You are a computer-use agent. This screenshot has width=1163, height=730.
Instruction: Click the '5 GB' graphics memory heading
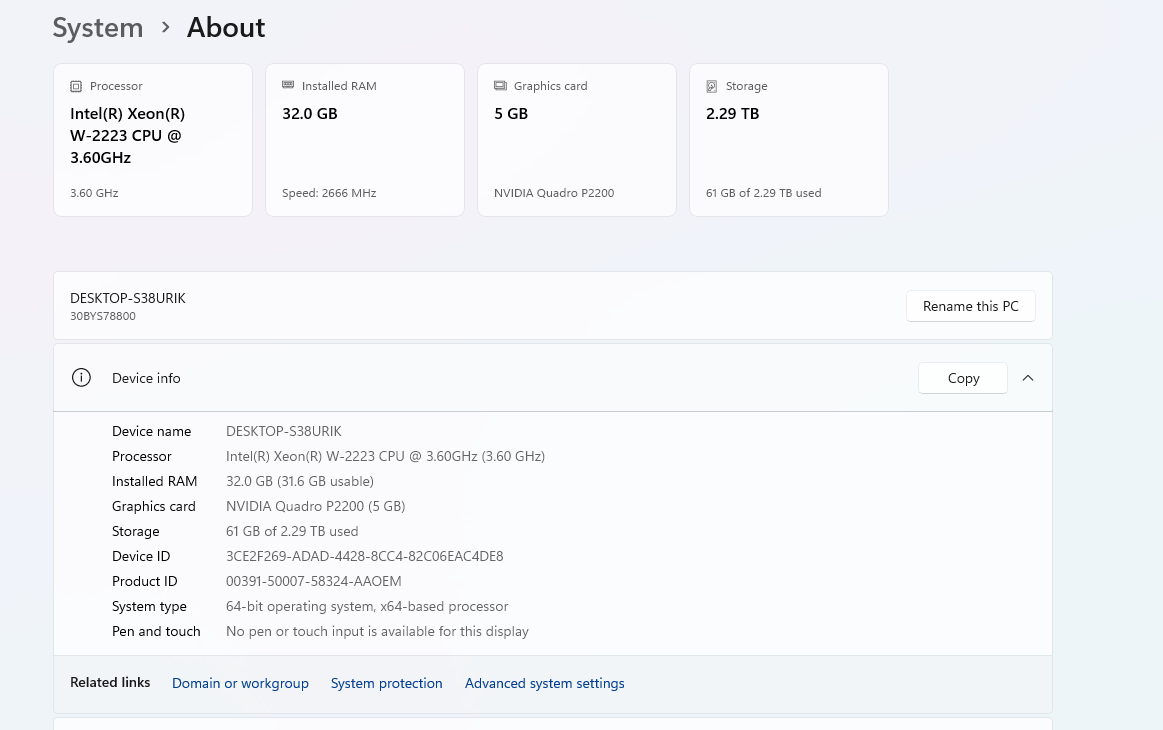coord(511,114)
